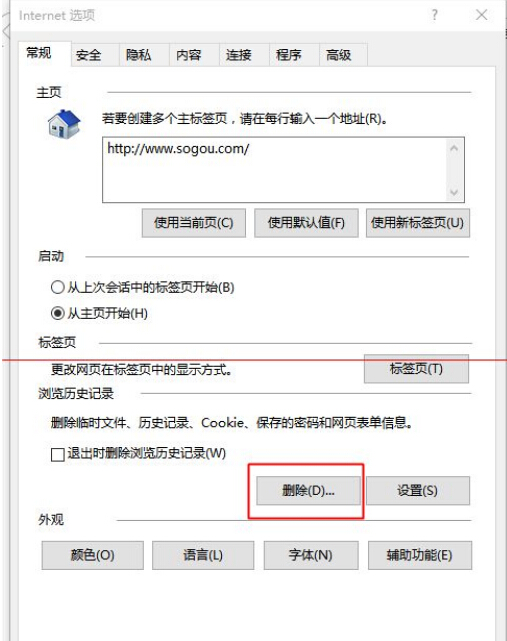Switch to the 安全 tab
507x641 pixels.
88,55
